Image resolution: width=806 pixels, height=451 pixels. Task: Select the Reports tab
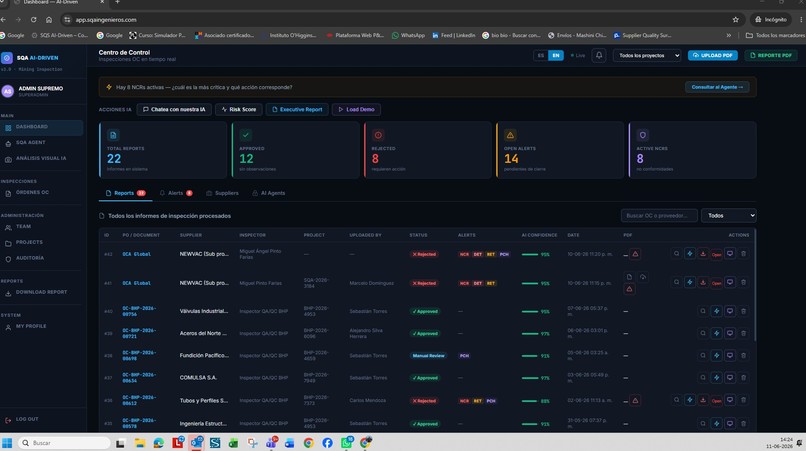(x=125, y=193)
